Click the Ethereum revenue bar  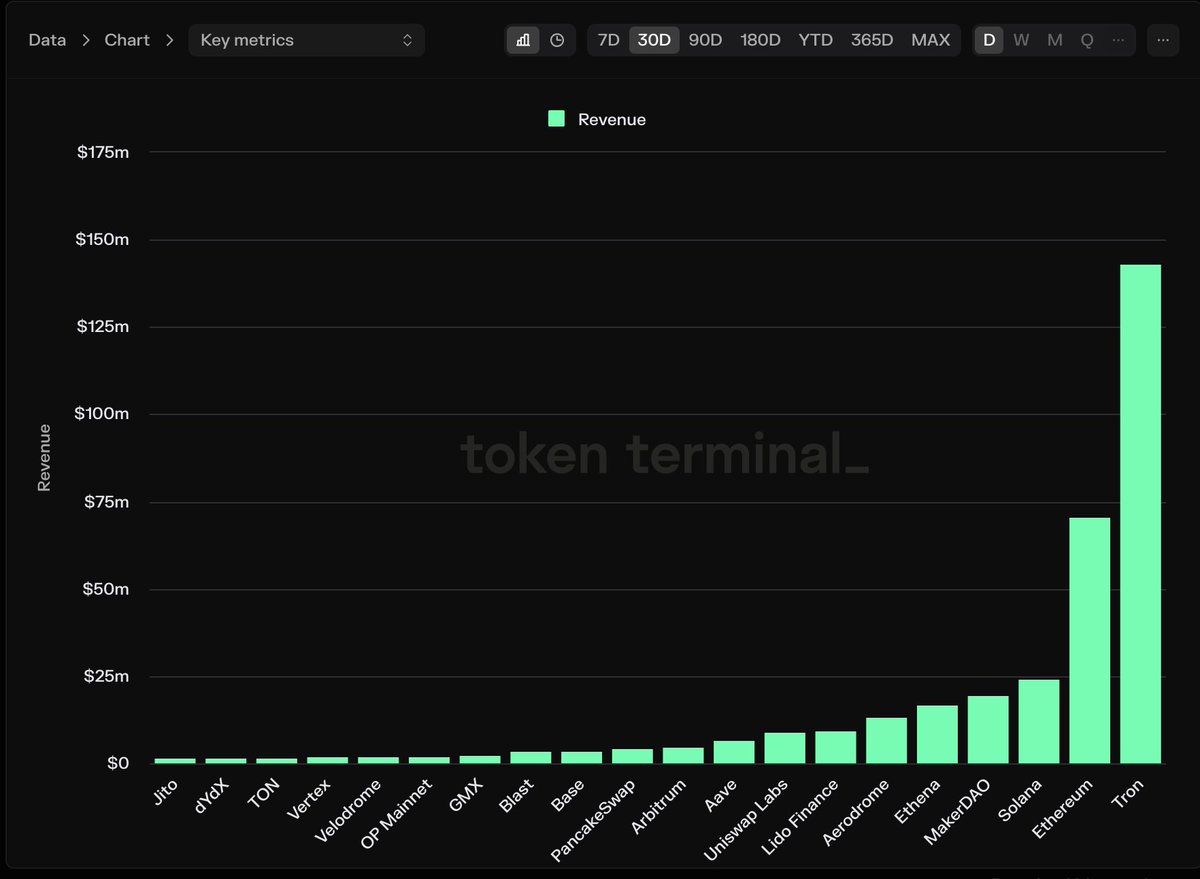1090,640
